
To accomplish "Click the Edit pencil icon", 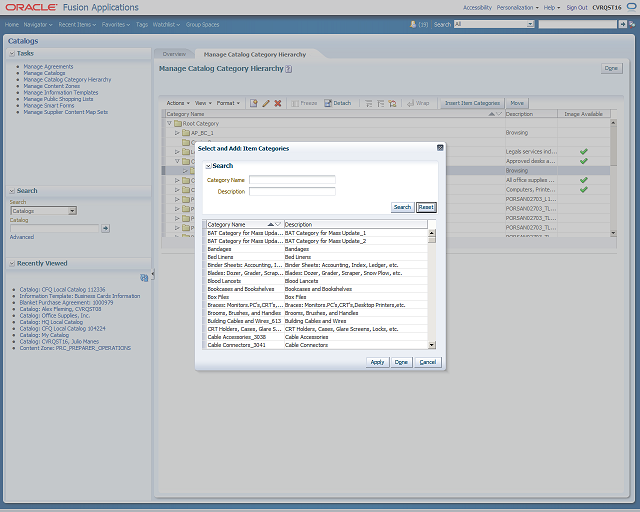I will click(266, 103).
